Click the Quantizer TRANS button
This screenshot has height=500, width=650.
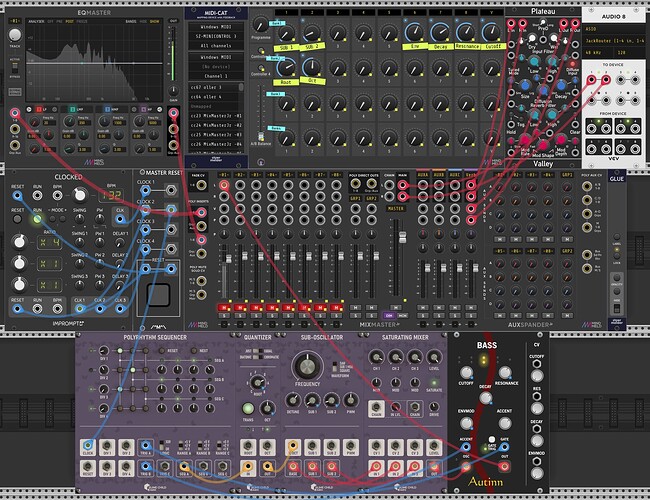point(248,408)
